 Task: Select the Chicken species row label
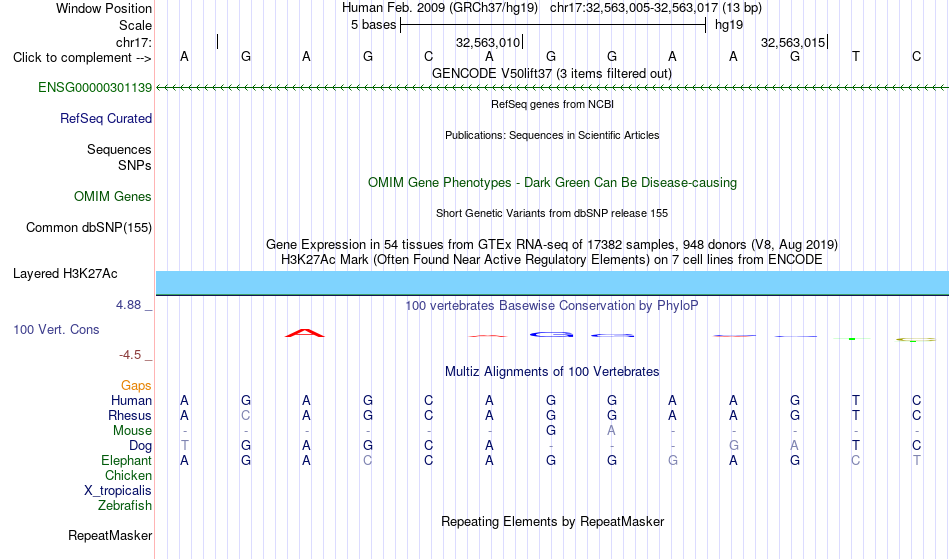[128, 475]
